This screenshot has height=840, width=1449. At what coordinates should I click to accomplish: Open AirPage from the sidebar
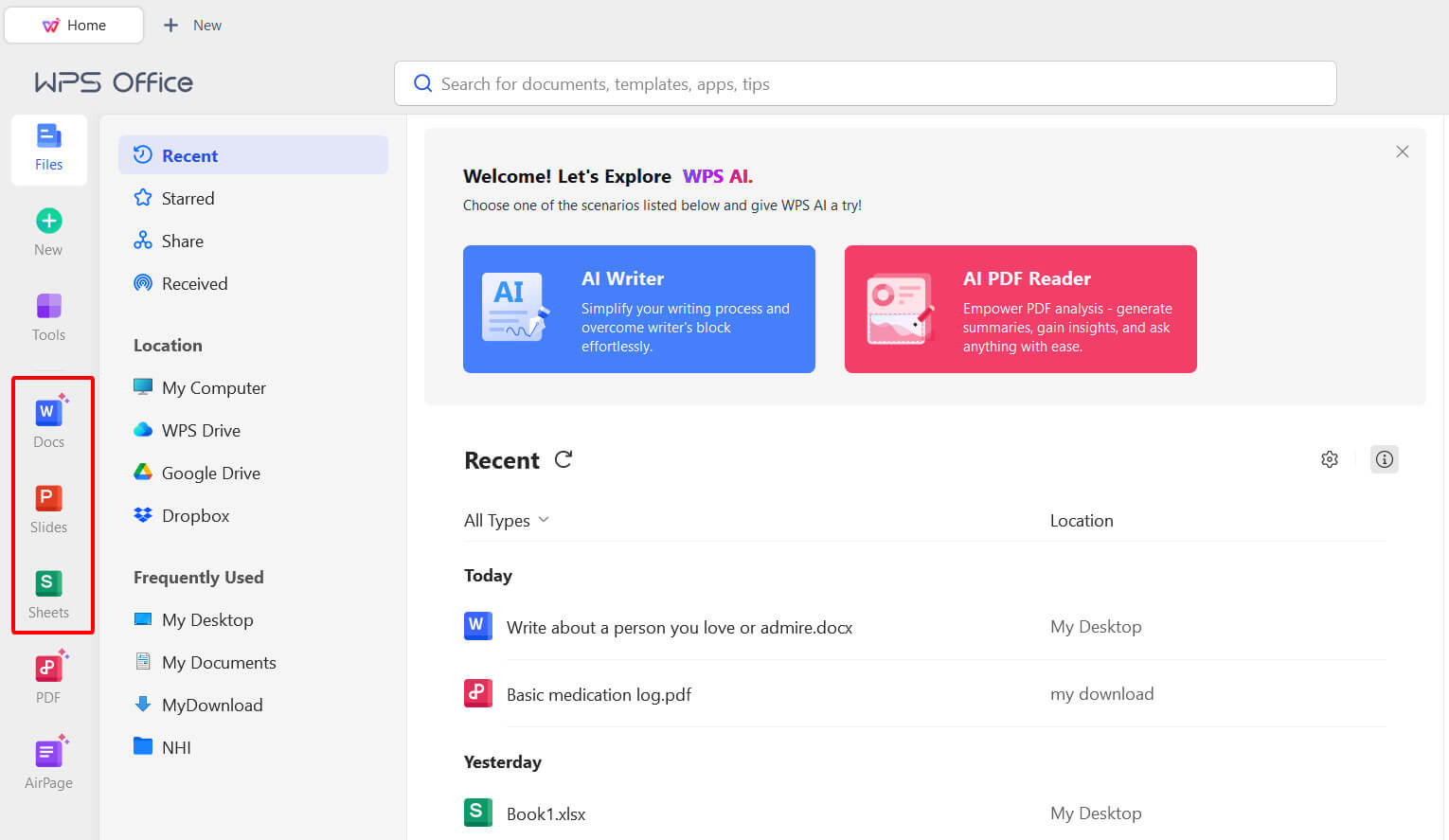[x=49, y=763]
